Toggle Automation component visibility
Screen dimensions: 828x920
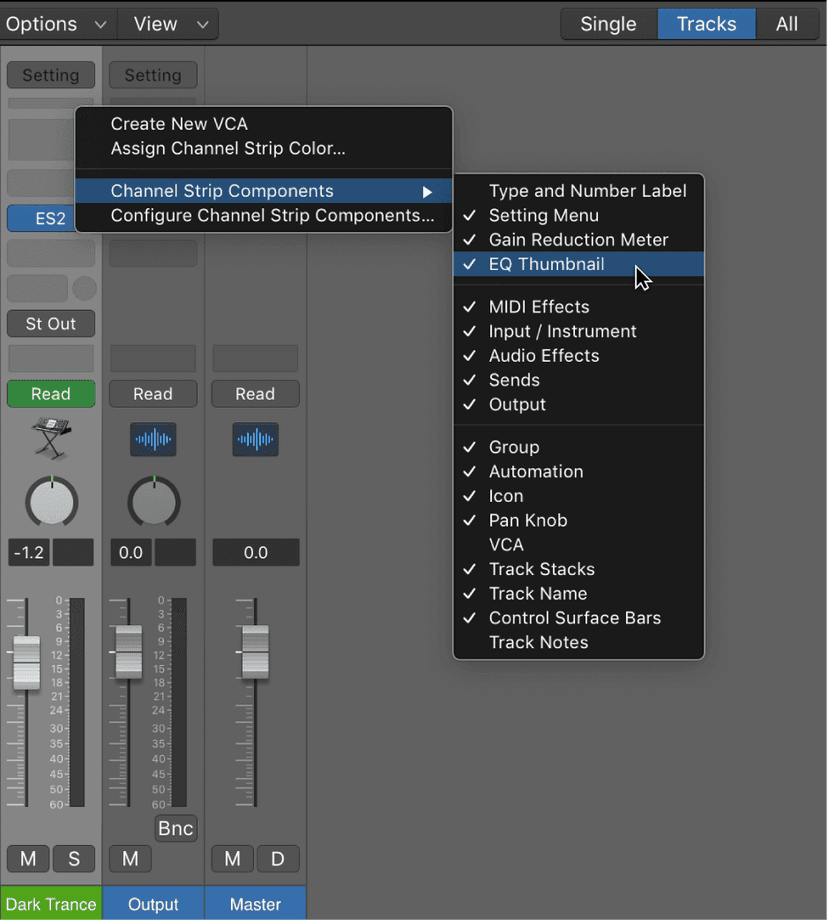[579, 472]
